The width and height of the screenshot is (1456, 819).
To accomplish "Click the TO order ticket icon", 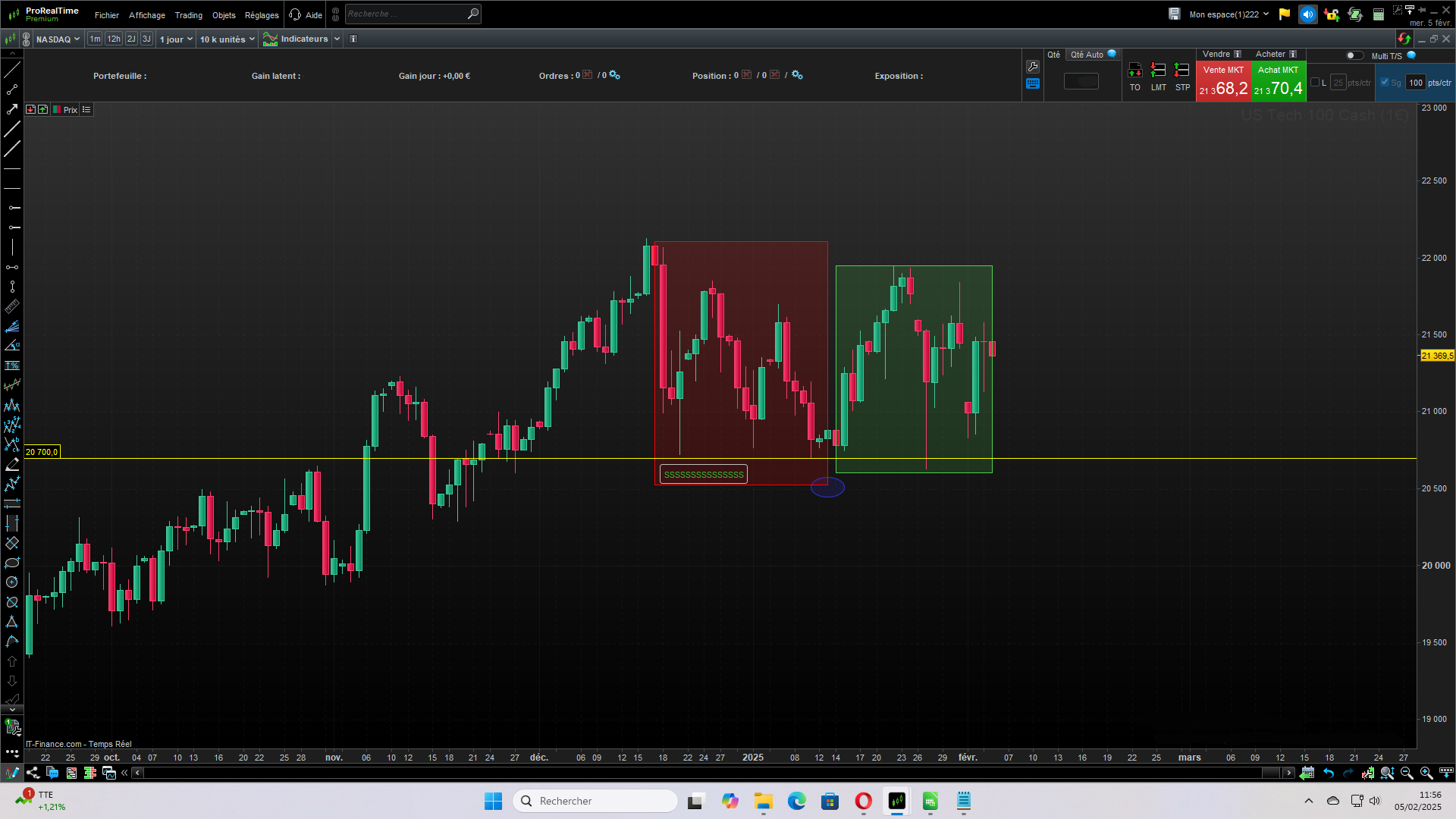I will [x=1134, y=71].
